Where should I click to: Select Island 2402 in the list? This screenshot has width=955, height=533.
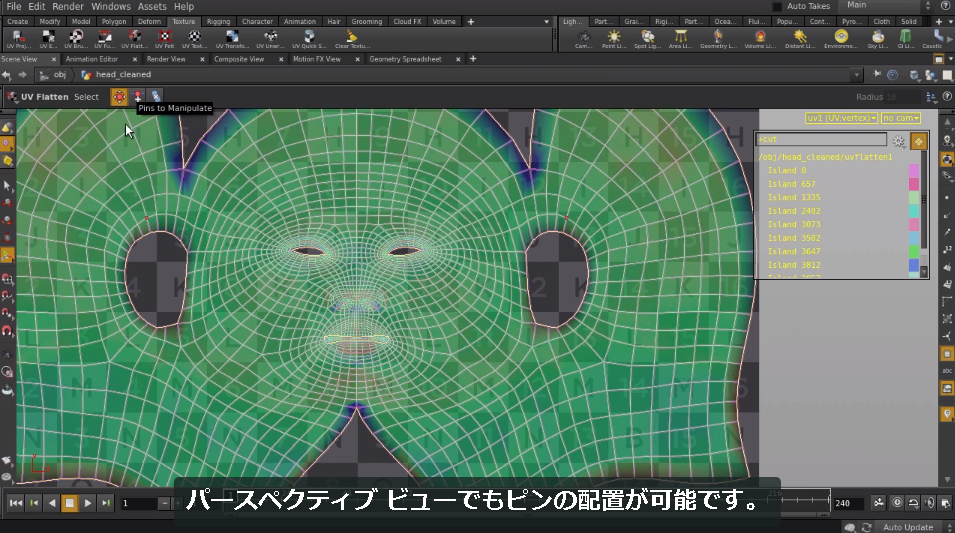[x=794, y=211]
